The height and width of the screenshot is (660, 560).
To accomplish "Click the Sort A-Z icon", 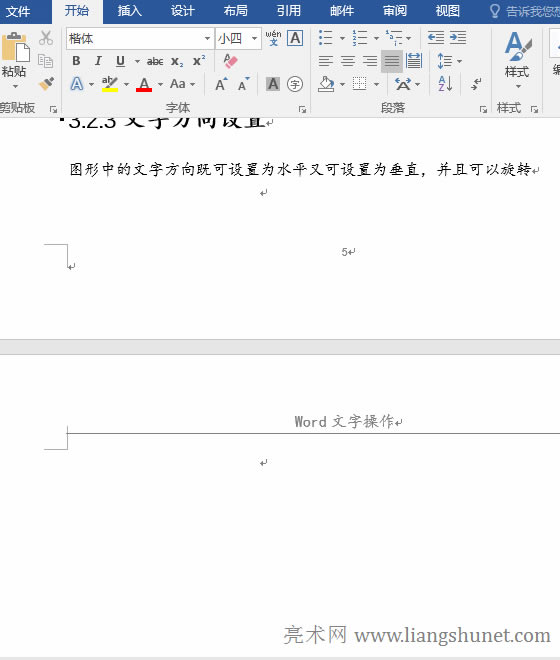I will 445,84.
